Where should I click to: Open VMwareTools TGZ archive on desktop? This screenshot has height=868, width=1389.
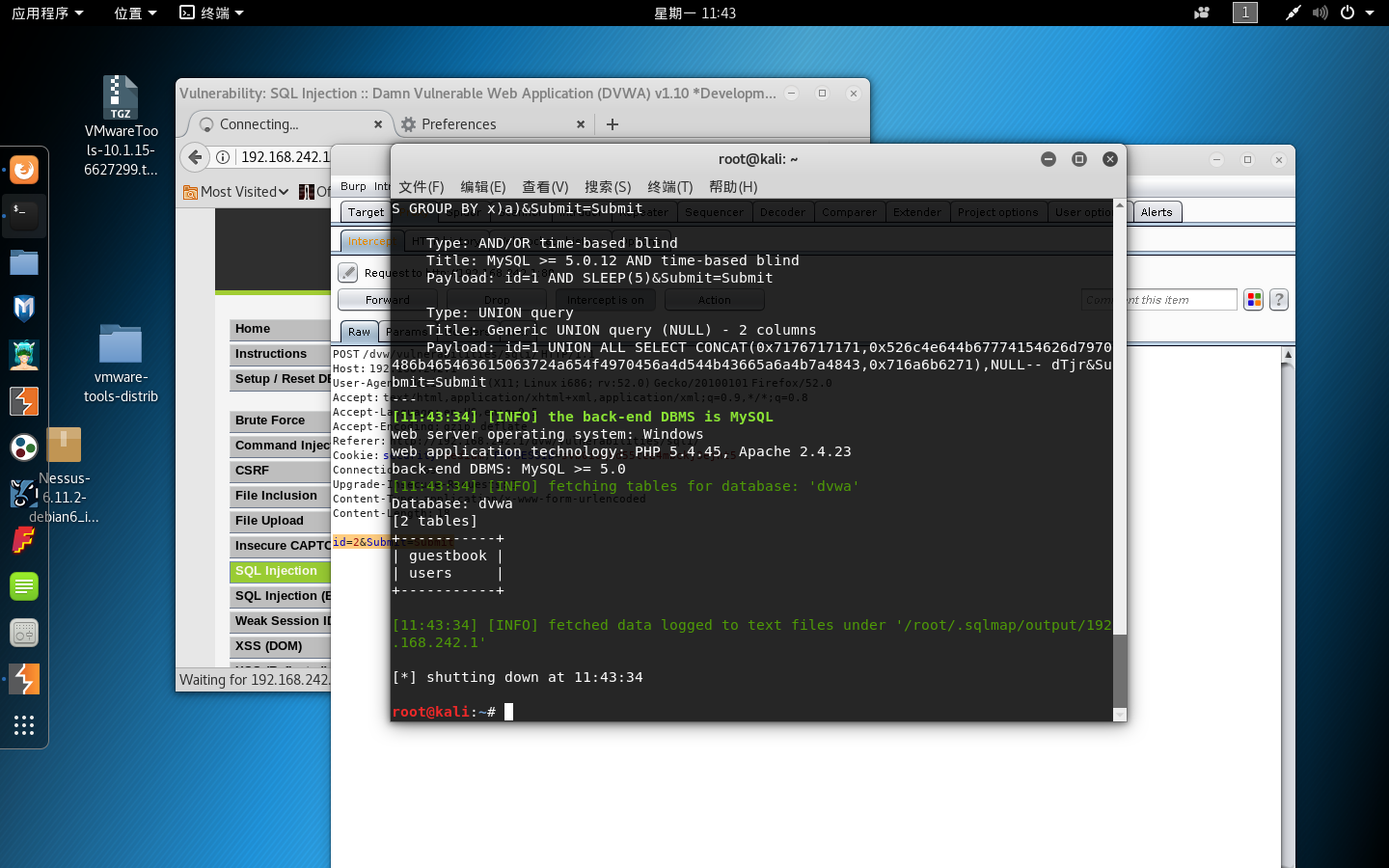click(x=121, y=126)
